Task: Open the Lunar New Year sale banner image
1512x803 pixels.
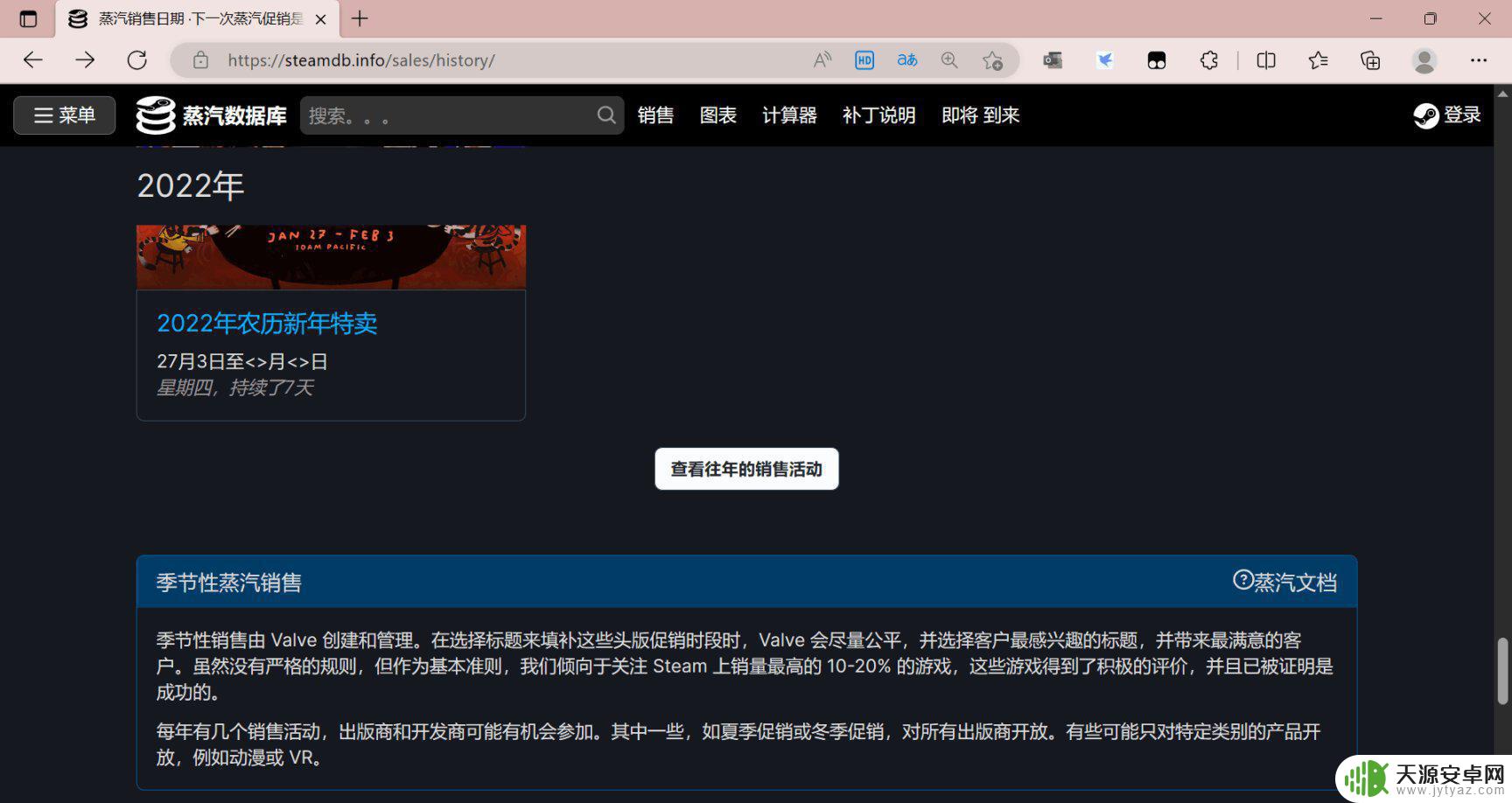Action: click(331, 257)
